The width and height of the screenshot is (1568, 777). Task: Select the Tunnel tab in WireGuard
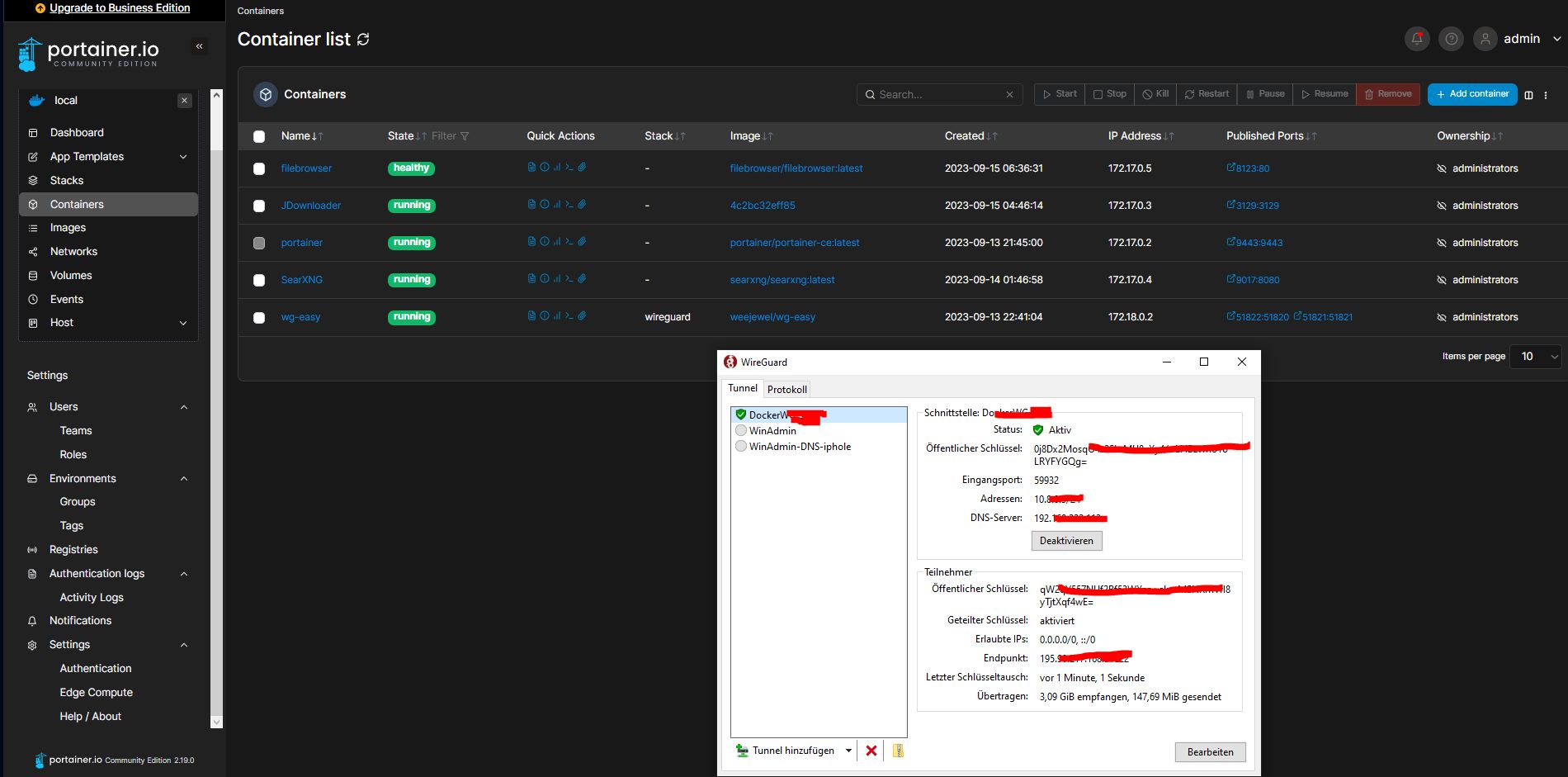[742, 388]
